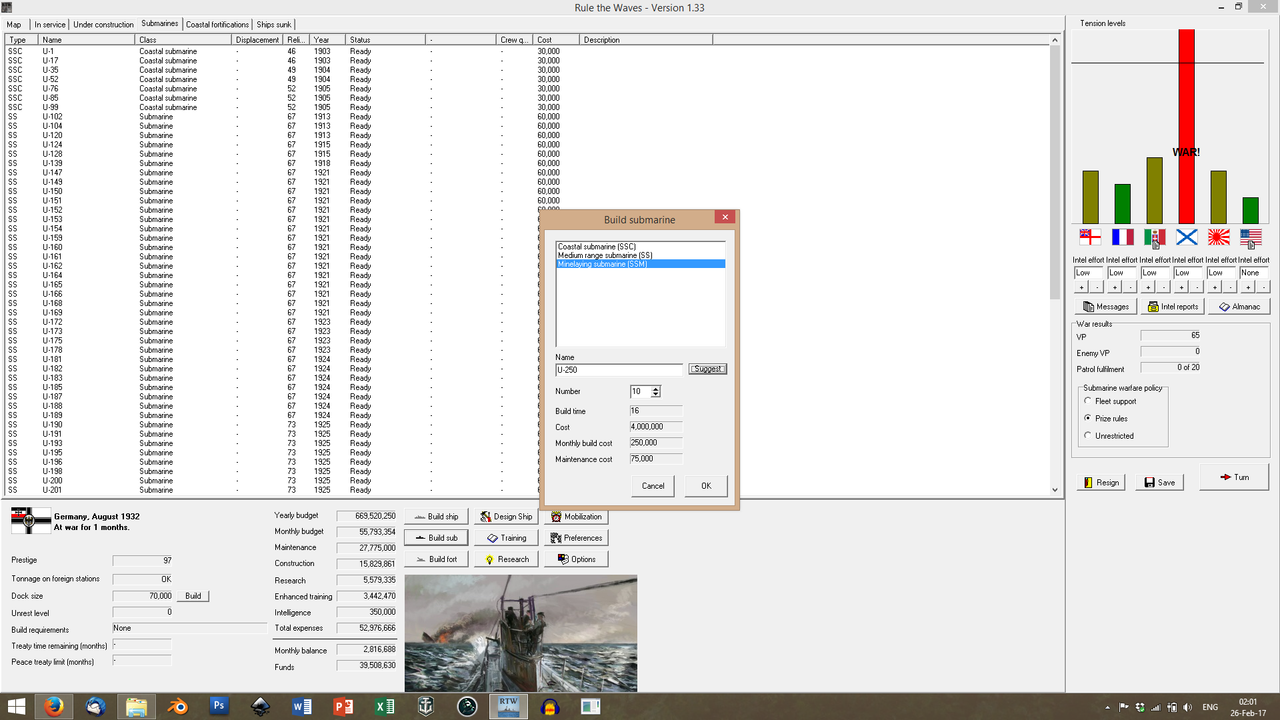Viewport: 1280px width, 720px height.
Task: Switch to the Ships sunk tab
Action: (x=274, y=24)
